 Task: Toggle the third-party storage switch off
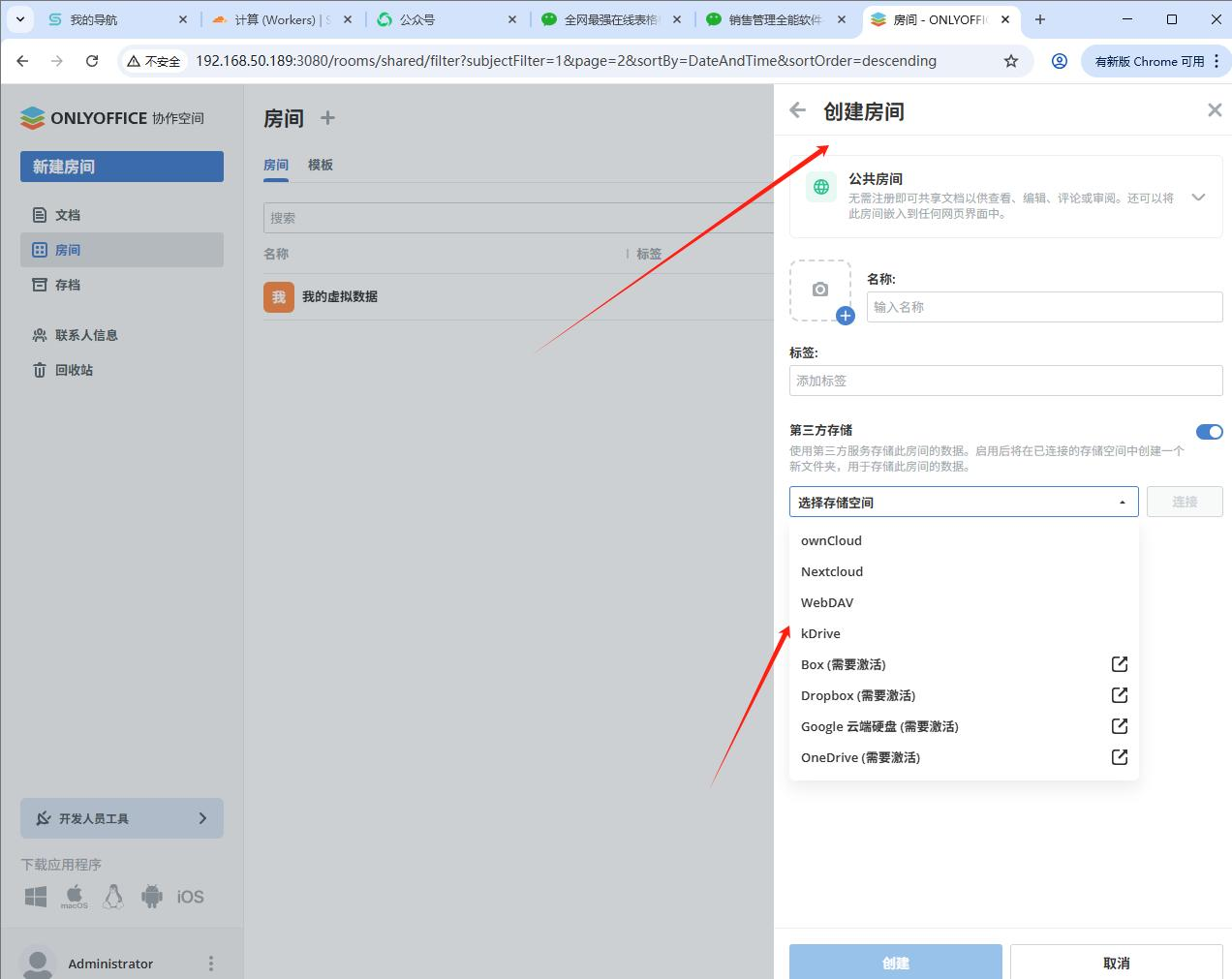coord(1210,432)
